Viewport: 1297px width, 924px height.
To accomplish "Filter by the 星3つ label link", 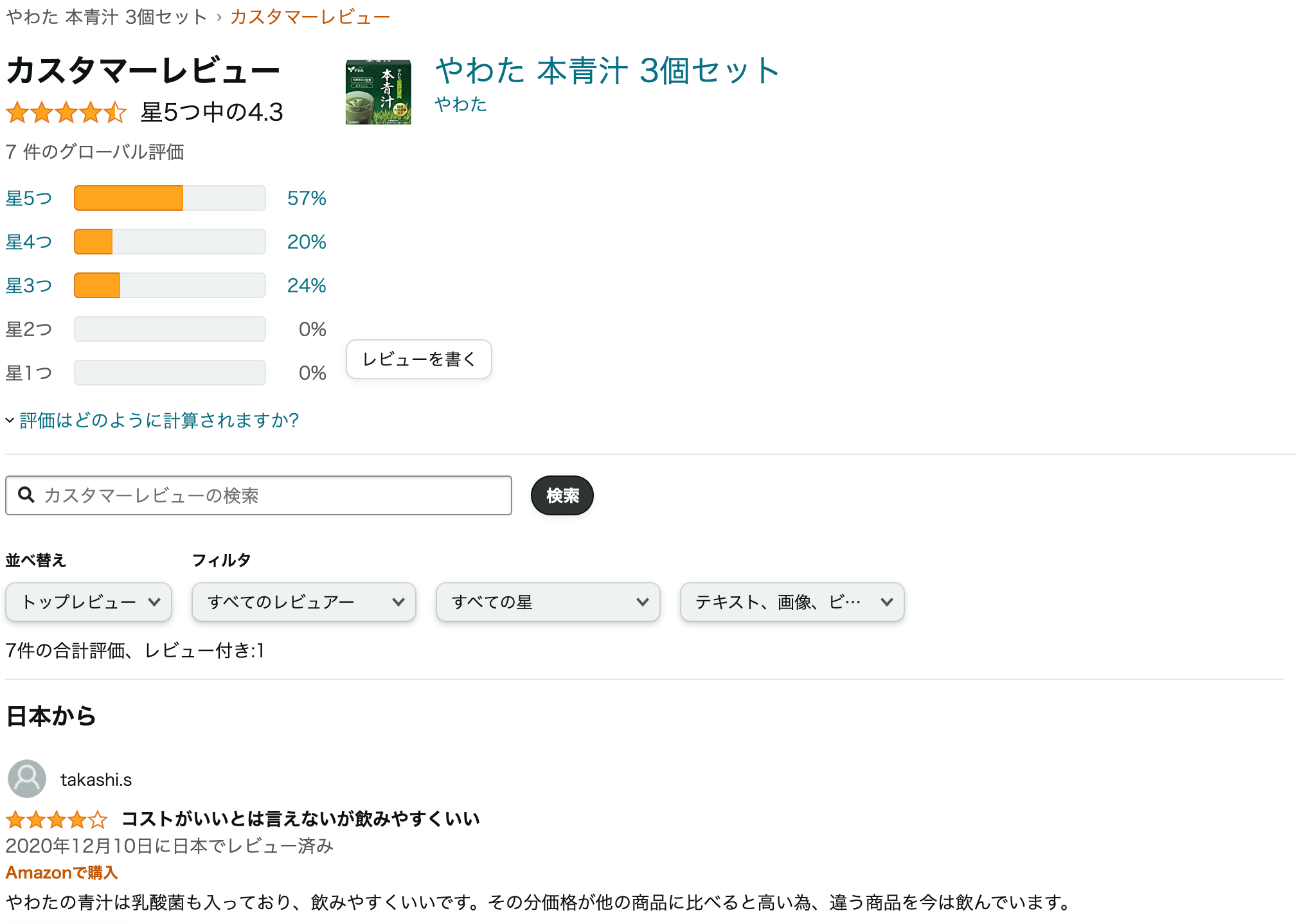I will pyautogui.click(x=29, y=285).
